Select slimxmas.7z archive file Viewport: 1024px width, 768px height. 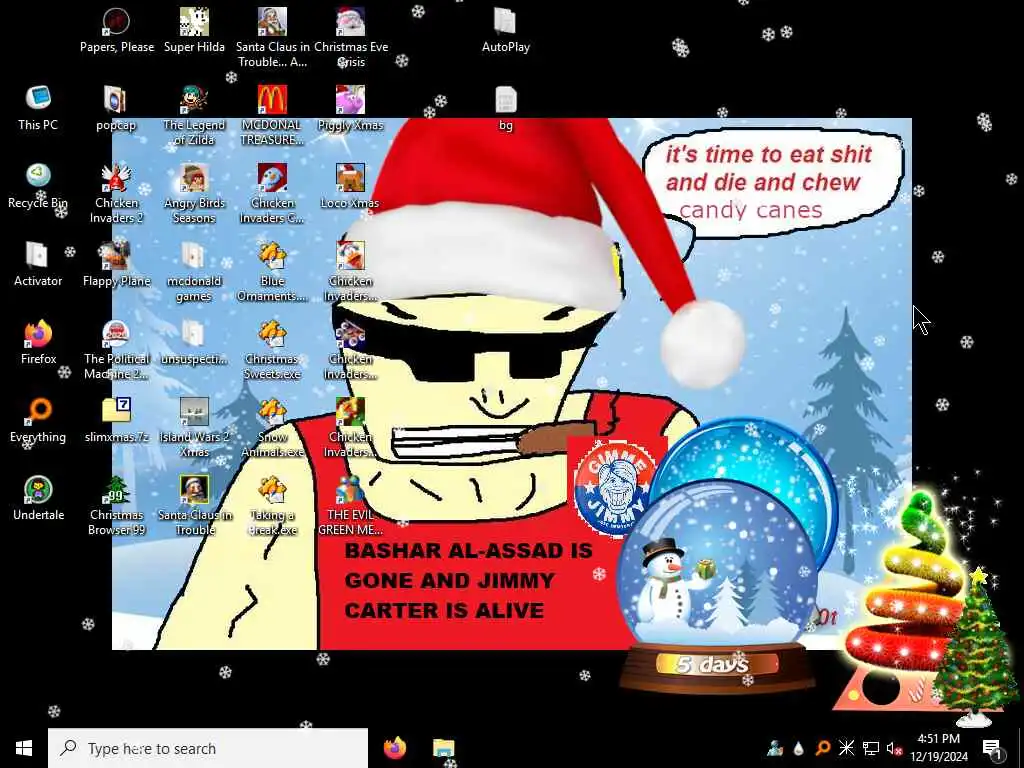pyautogui.click(x=116, y=420)
